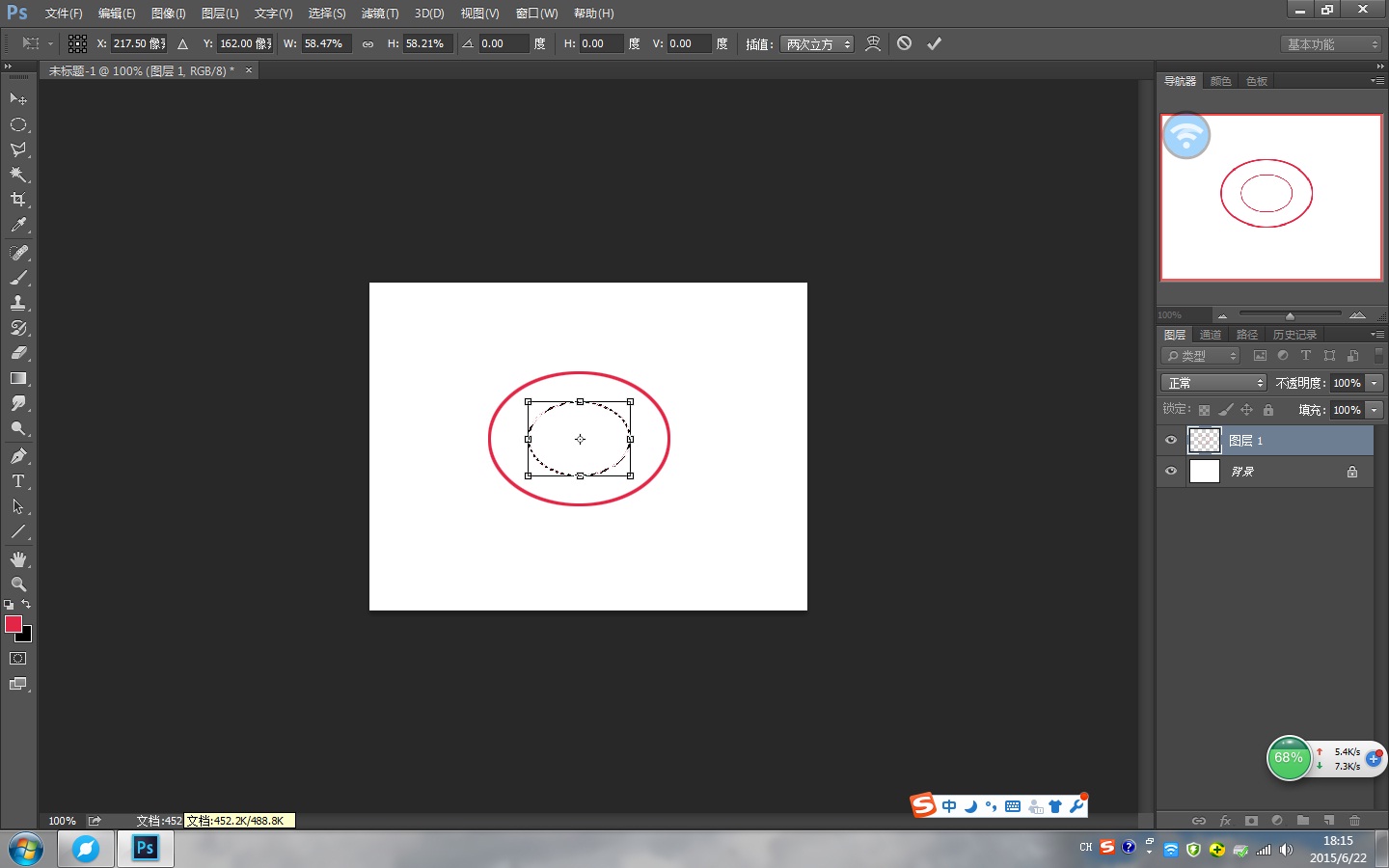Image resolution: width=1389 pixels, height=868 pixels.
Task: Open the transform tool preset picker
Action: [x=37, y=43]
